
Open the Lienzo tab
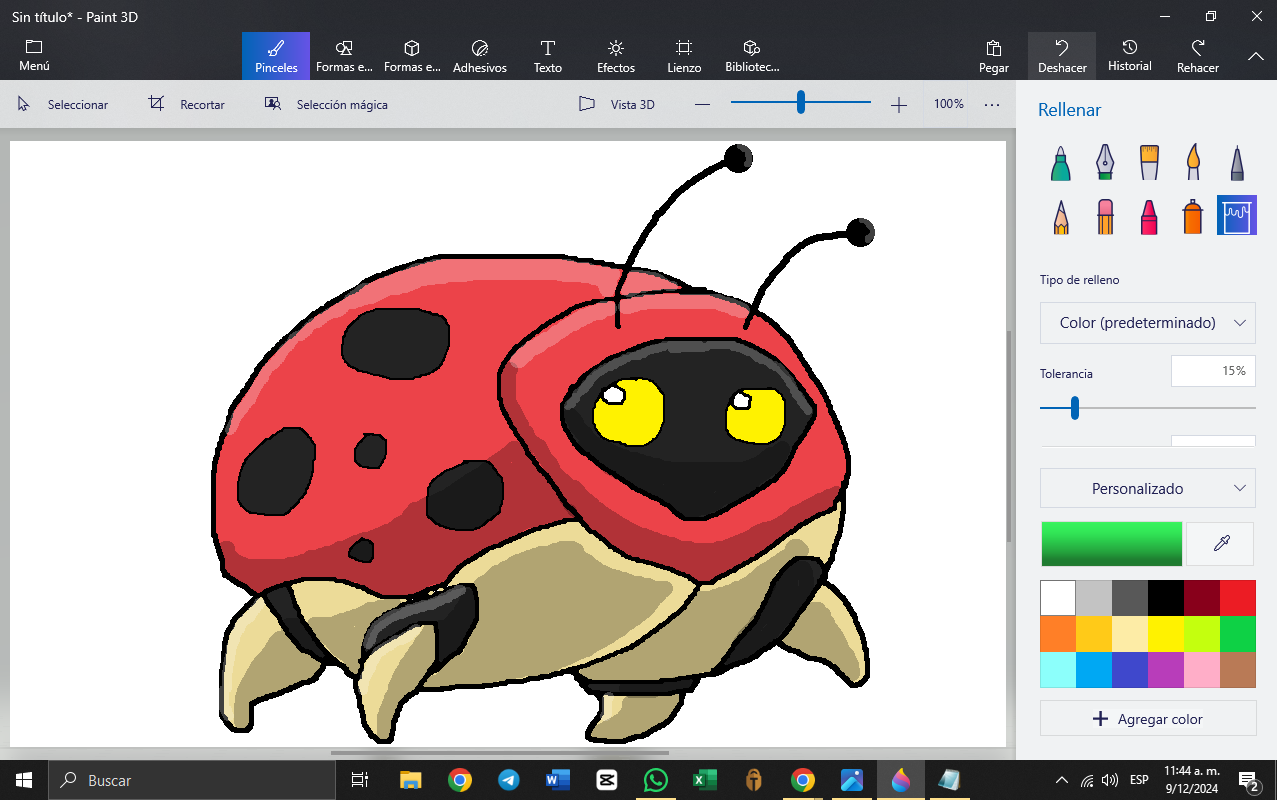point(684,56)
